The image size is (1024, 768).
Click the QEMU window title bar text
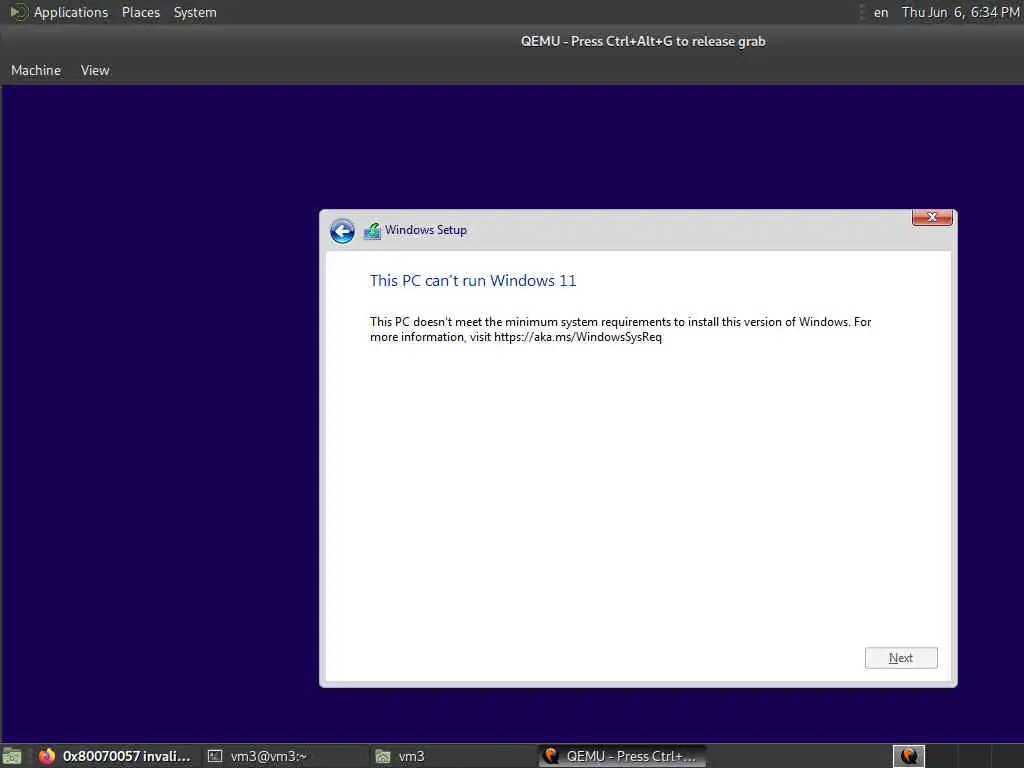tap(643, 41)
